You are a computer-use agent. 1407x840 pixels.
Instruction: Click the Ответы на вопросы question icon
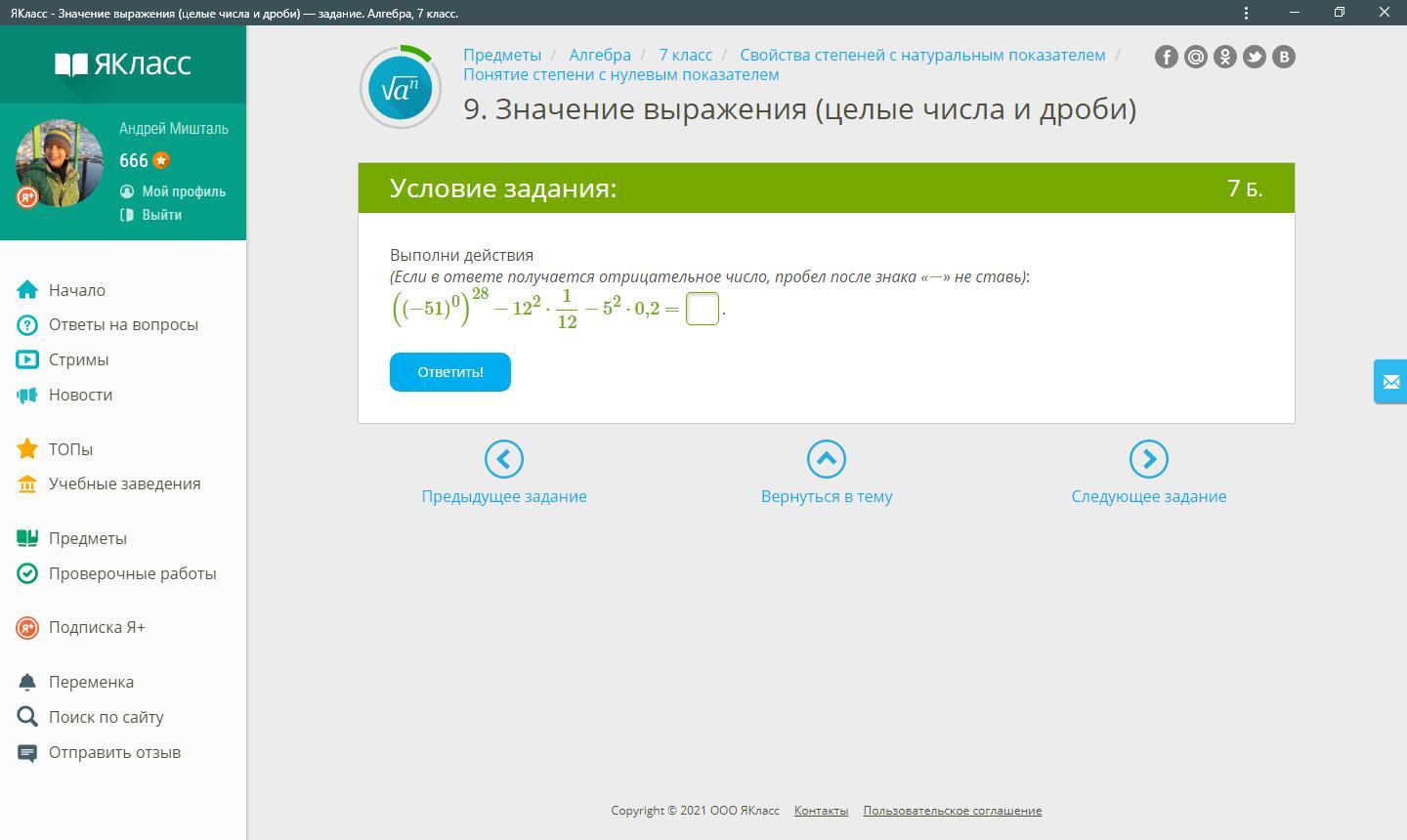(27, 324)
